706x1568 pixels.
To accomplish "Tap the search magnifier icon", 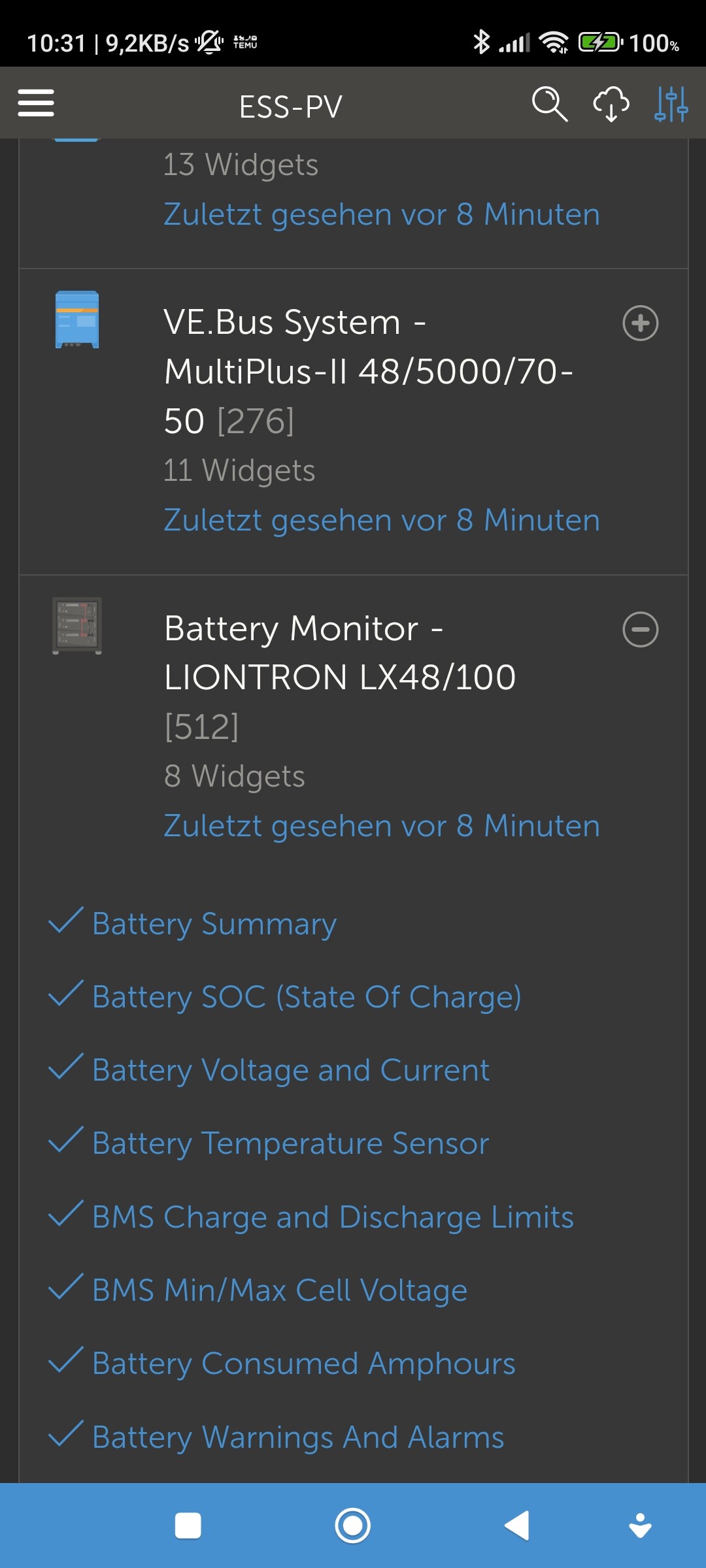I will pyautogui.click(x=549, y=104).
